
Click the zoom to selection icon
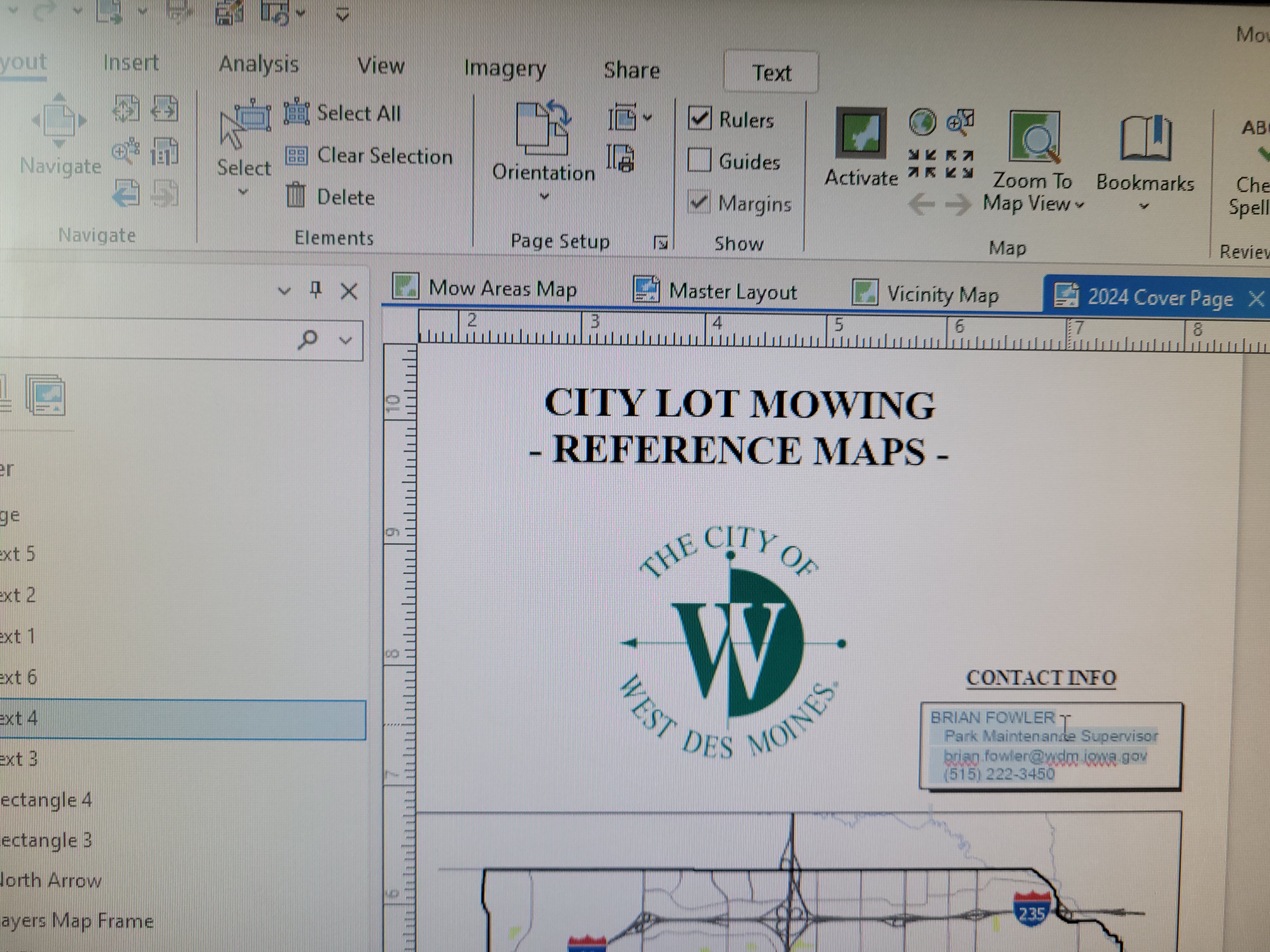[960, 122]
